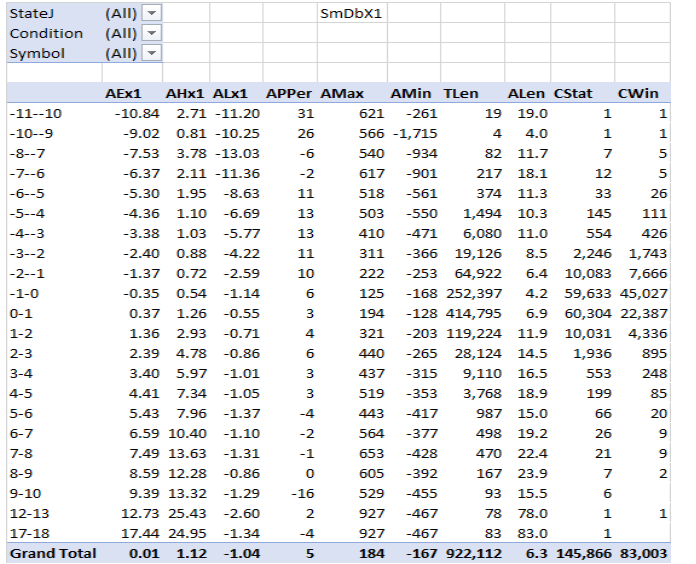Select the -11--10 row label
Image resolution: width=696 pixels, height=564 pixels.
(x=36, y=114)
